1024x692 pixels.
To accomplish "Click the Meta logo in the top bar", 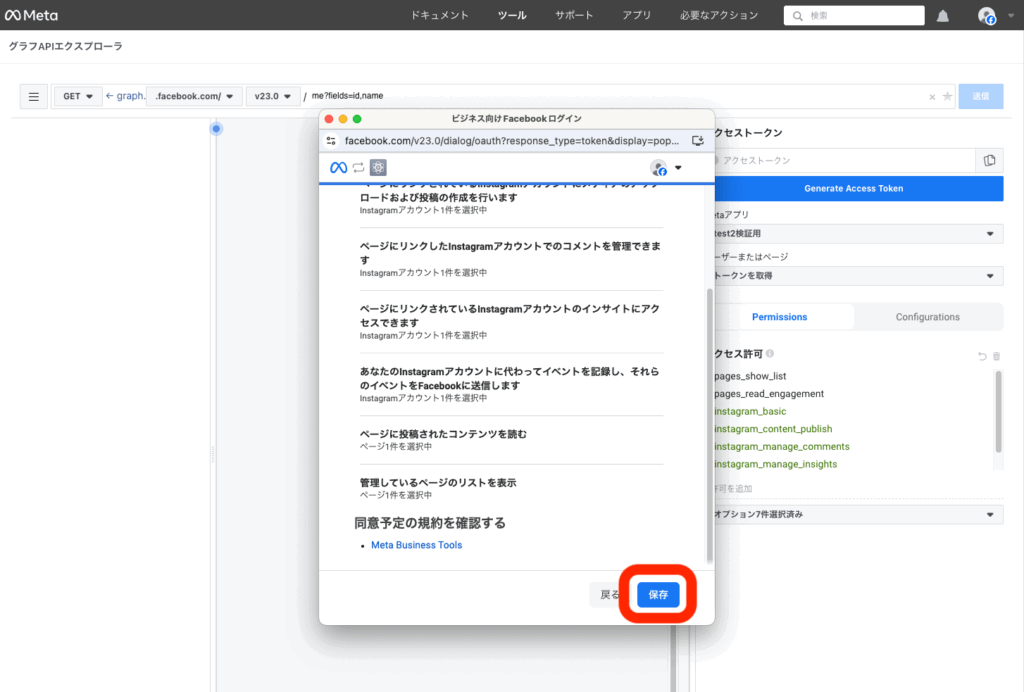I will tap(31, 15).
